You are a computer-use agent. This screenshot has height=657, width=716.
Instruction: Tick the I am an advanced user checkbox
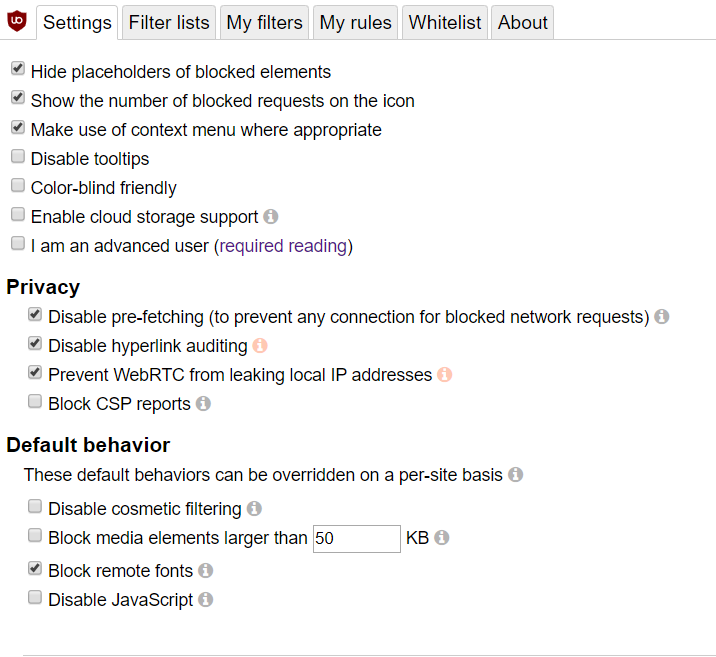click(17, 243)
